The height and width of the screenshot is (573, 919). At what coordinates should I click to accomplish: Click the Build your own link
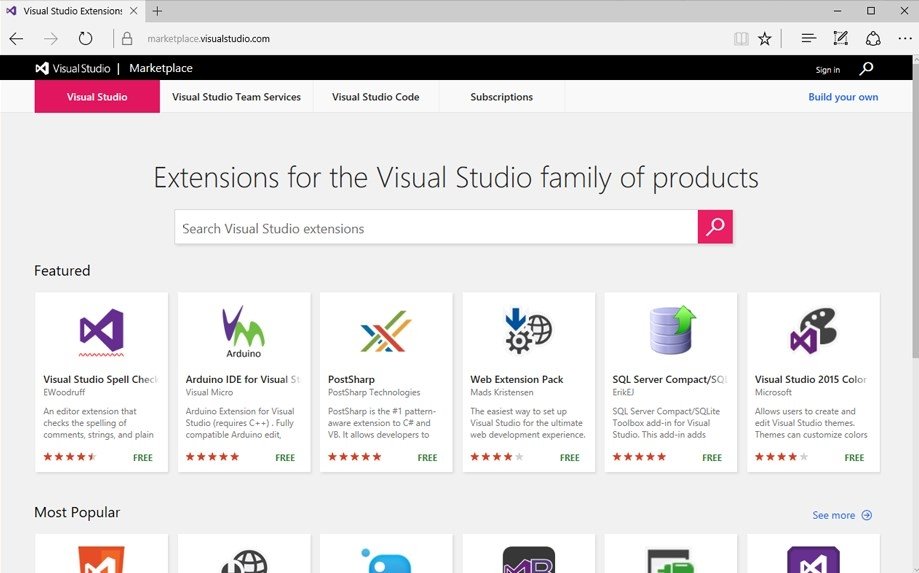(843, 97)
